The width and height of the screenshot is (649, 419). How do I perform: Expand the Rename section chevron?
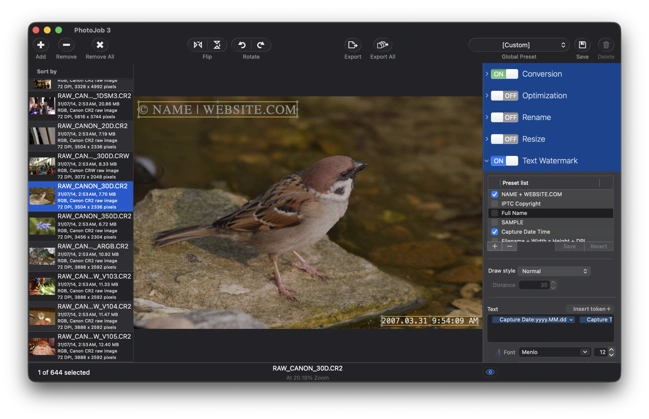pyautogui.click(x=487, y=117)
